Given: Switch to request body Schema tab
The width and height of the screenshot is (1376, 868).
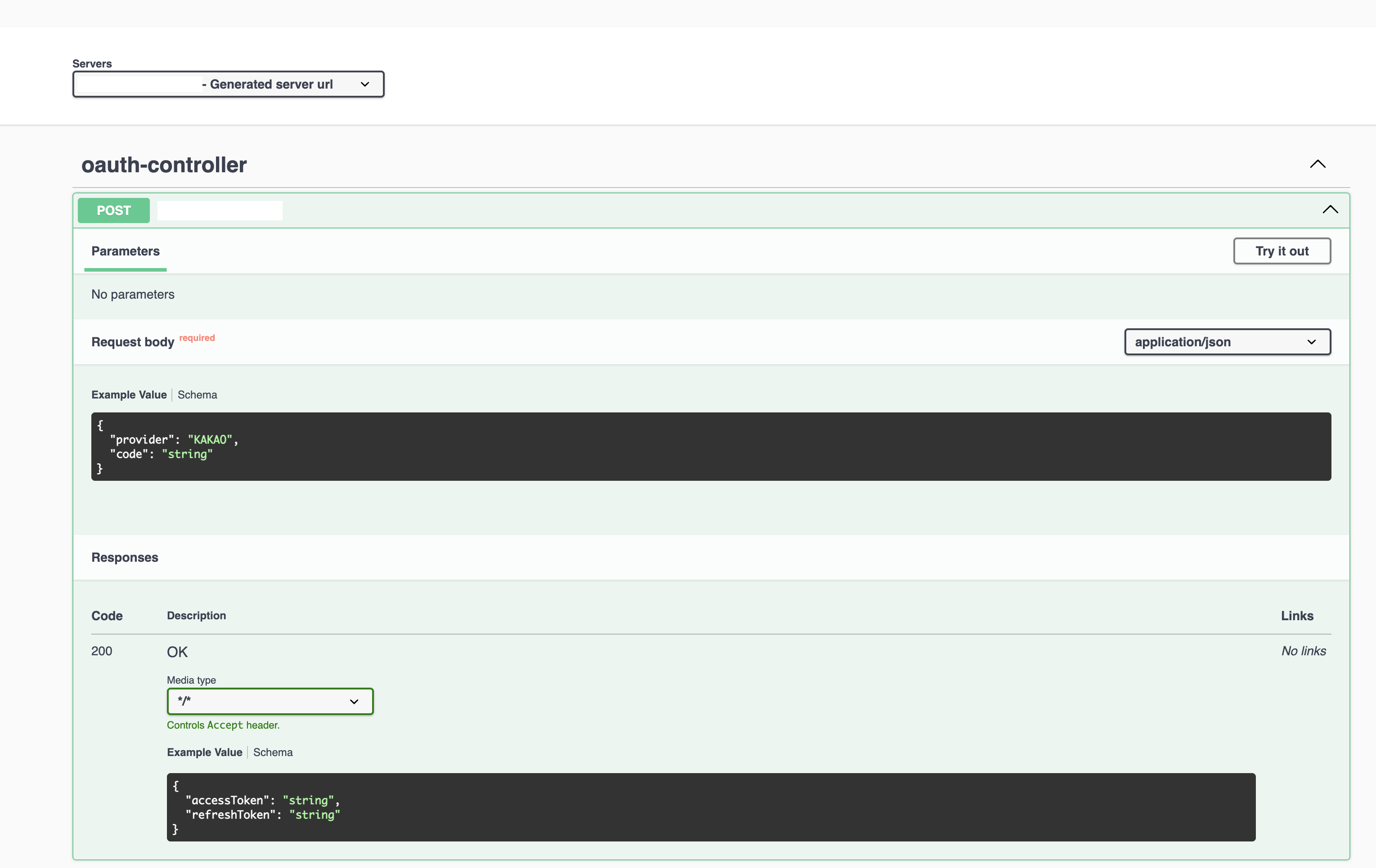Looking at the screenshot, I should click(x=197, y=394).
